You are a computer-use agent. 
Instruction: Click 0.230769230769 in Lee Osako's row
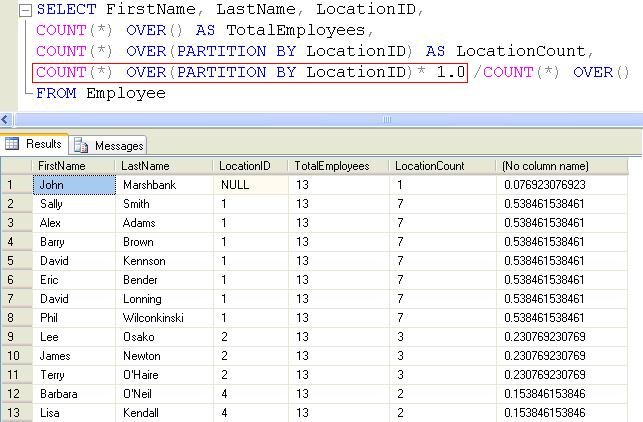tap(562, 337)
